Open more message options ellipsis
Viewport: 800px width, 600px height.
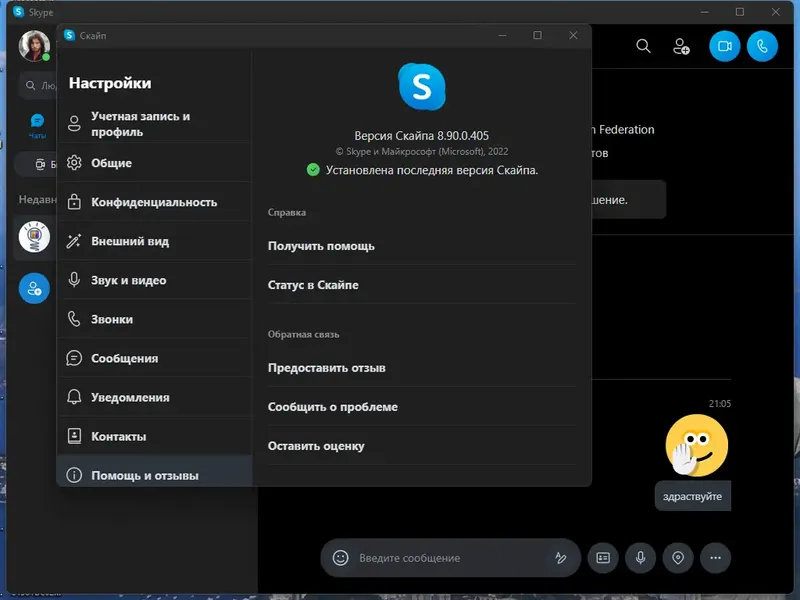(x=716, y=558)
